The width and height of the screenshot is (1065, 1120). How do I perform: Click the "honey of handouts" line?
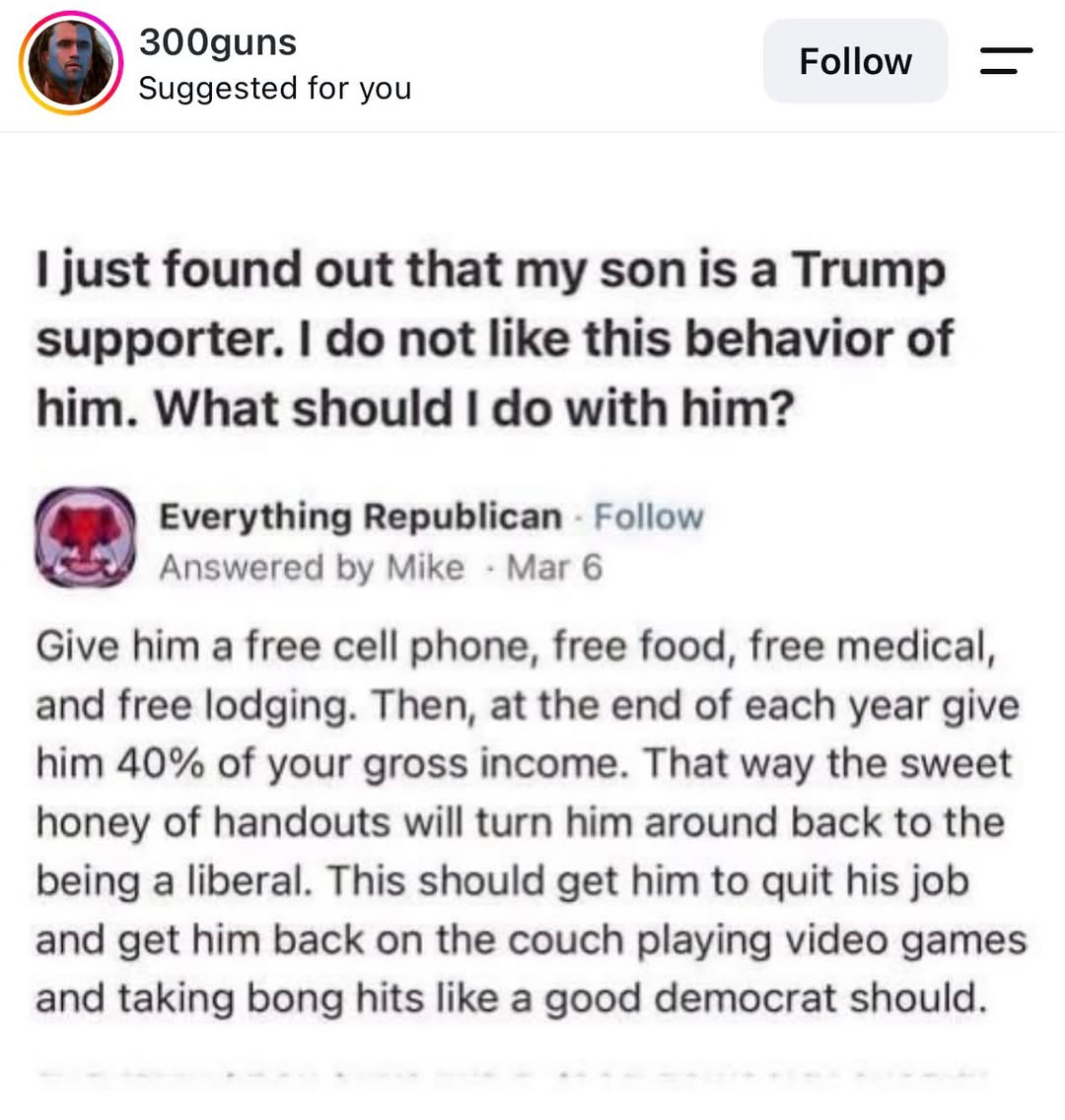(x=520, y=822)
